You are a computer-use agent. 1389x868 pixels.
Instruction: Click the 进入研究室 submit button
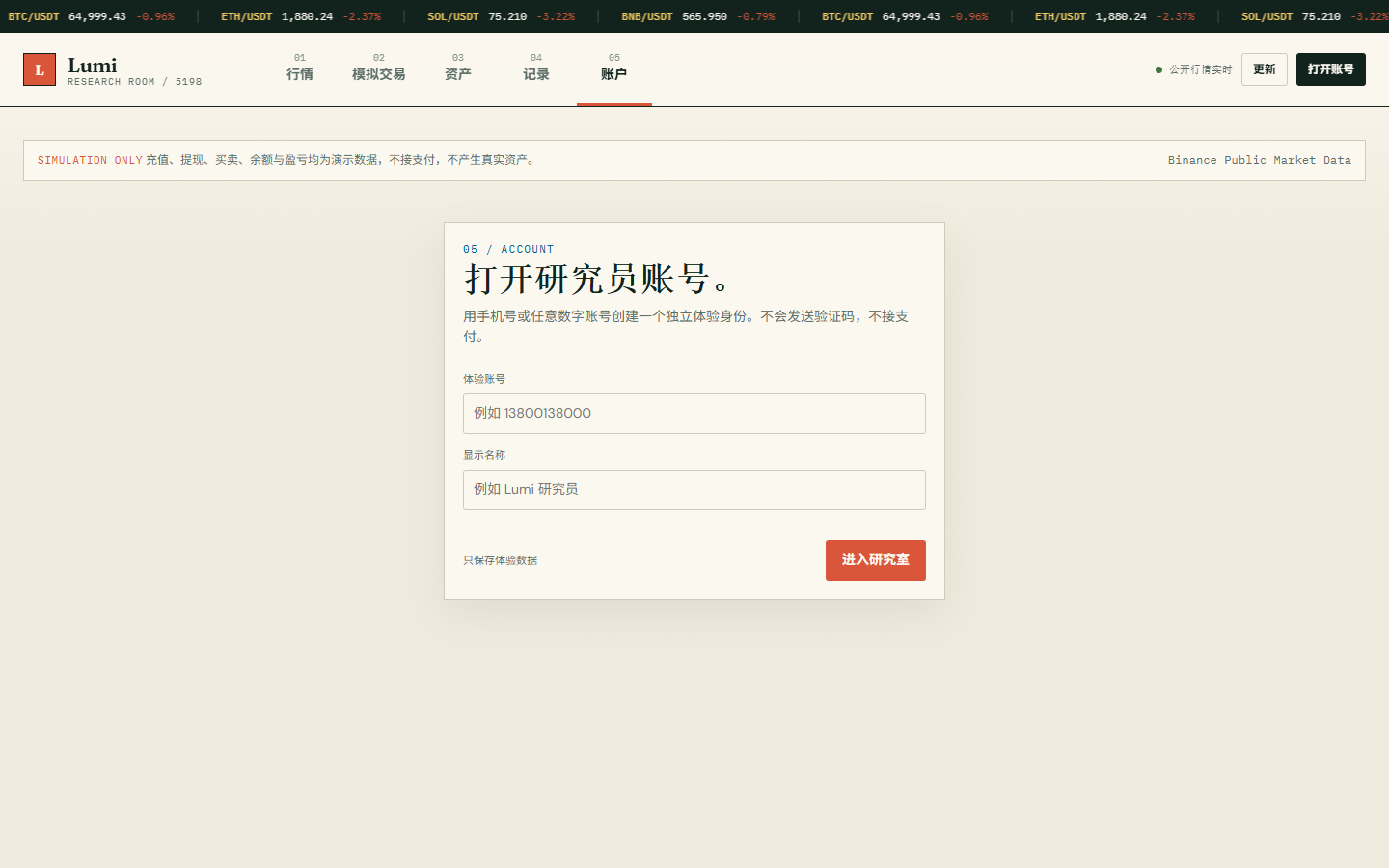[876, 560]
